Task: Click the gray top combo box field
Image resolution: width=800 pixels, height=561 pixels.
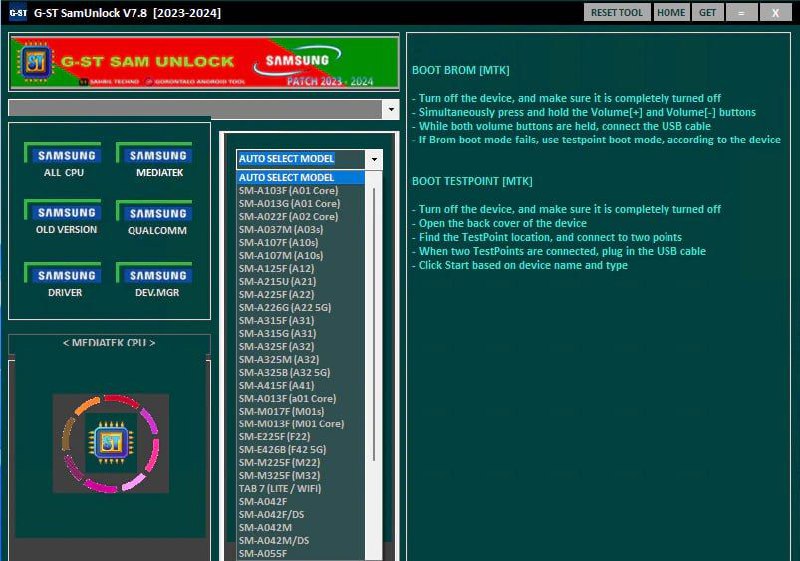Action: coord(195,109)
